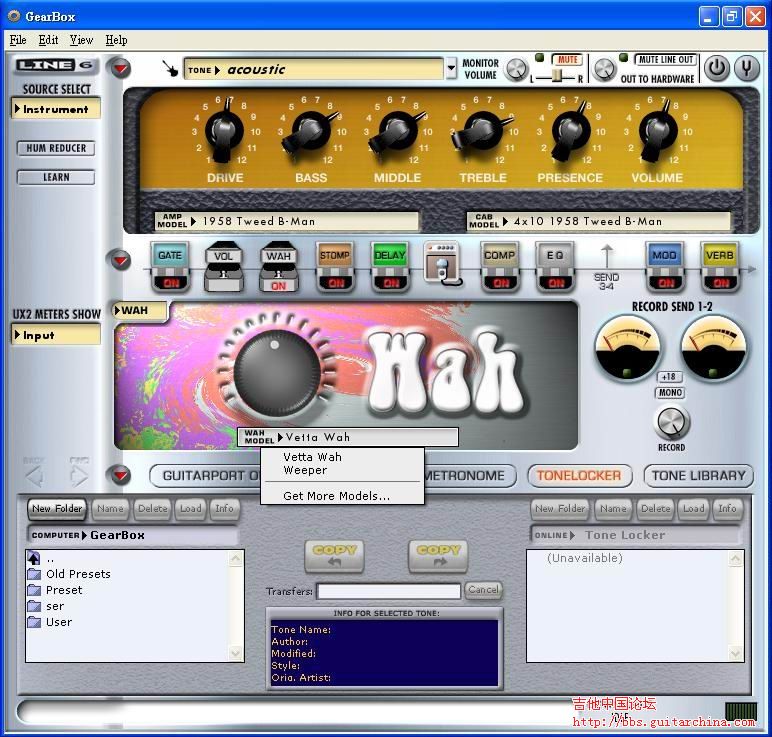Screen dimensions: 772x737
Task: Click the Transfers input field
Action: [389, 591]
